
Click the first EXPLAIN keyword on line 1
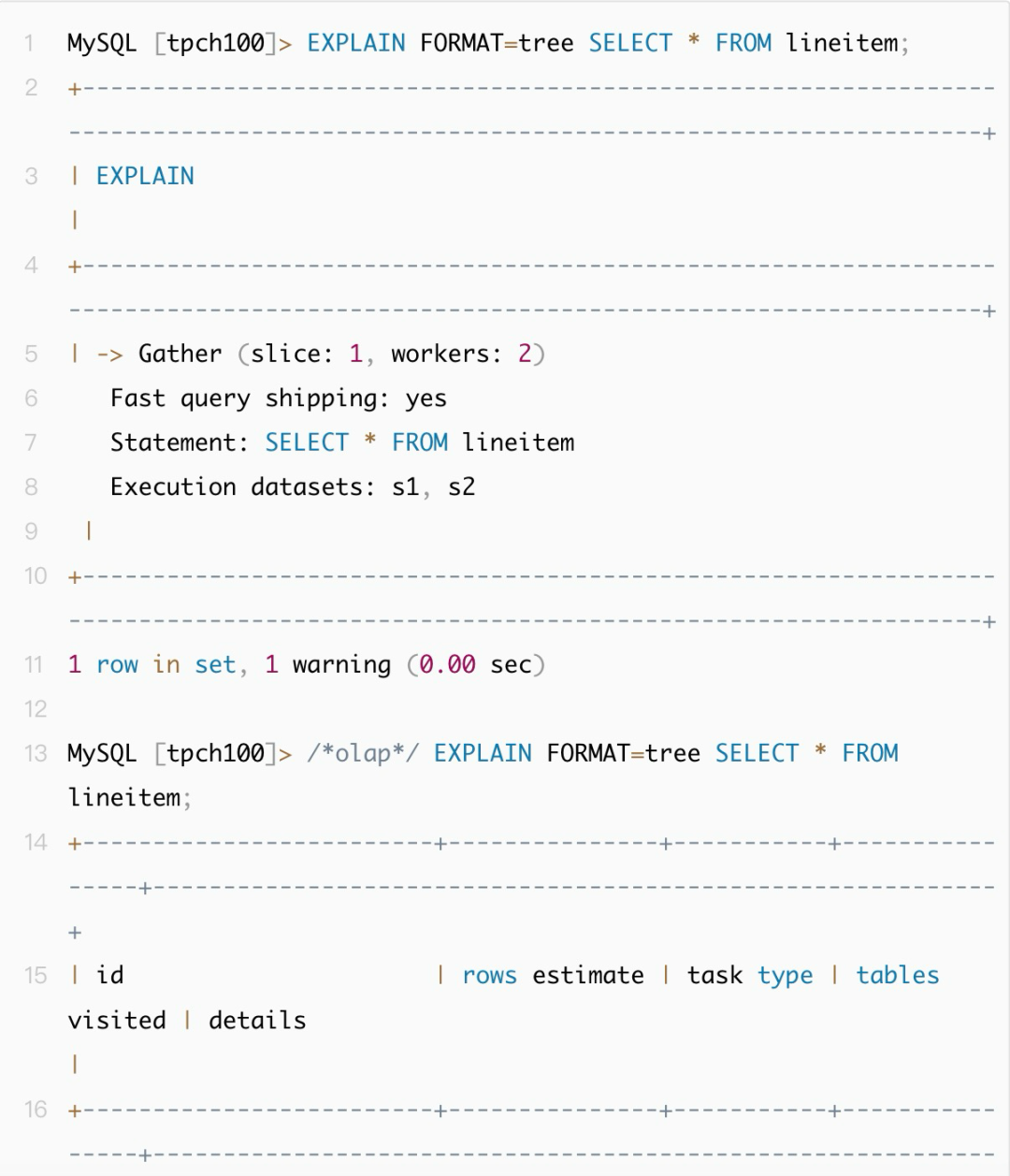click(x=356, y=43)
